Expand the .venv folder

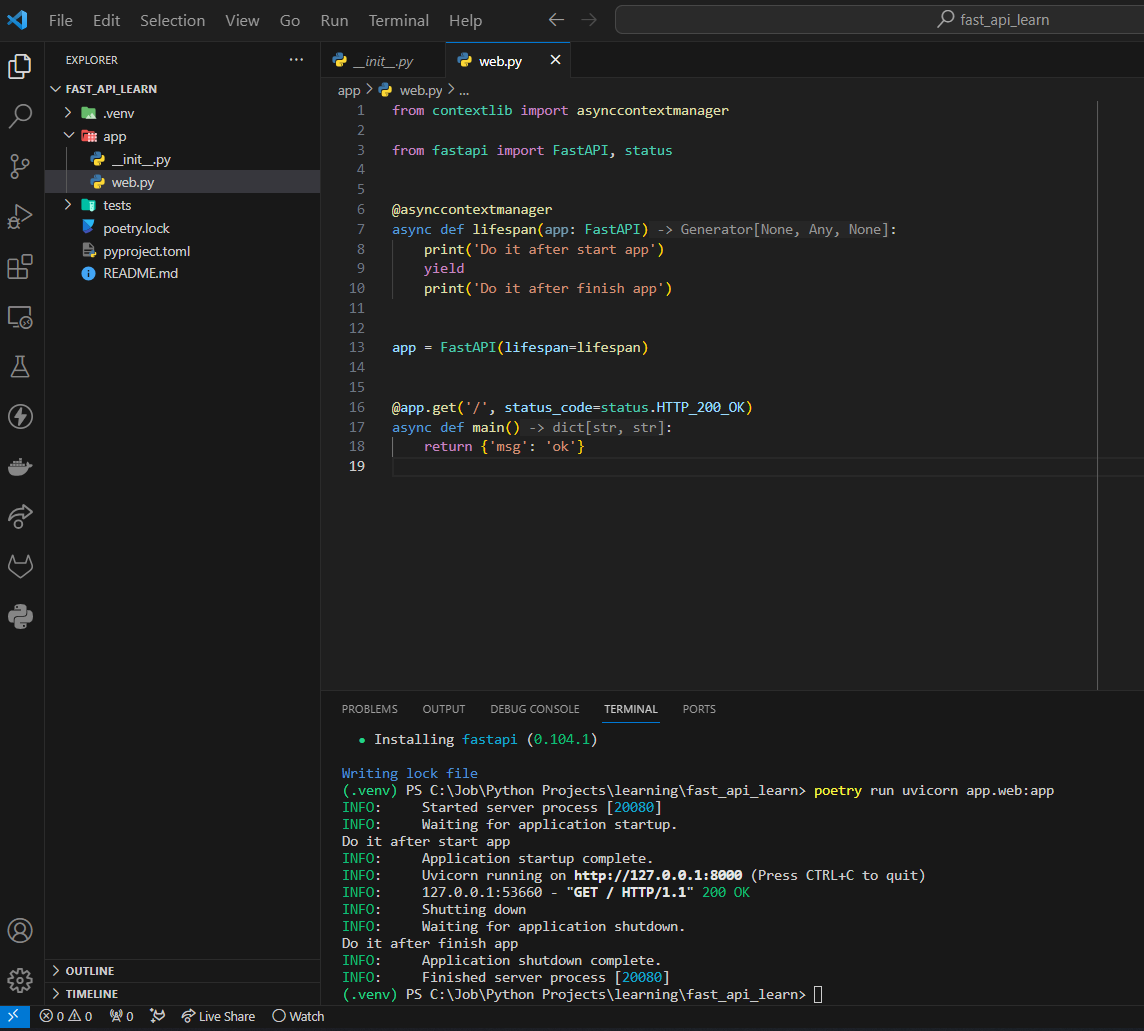(x=116, y=113)
